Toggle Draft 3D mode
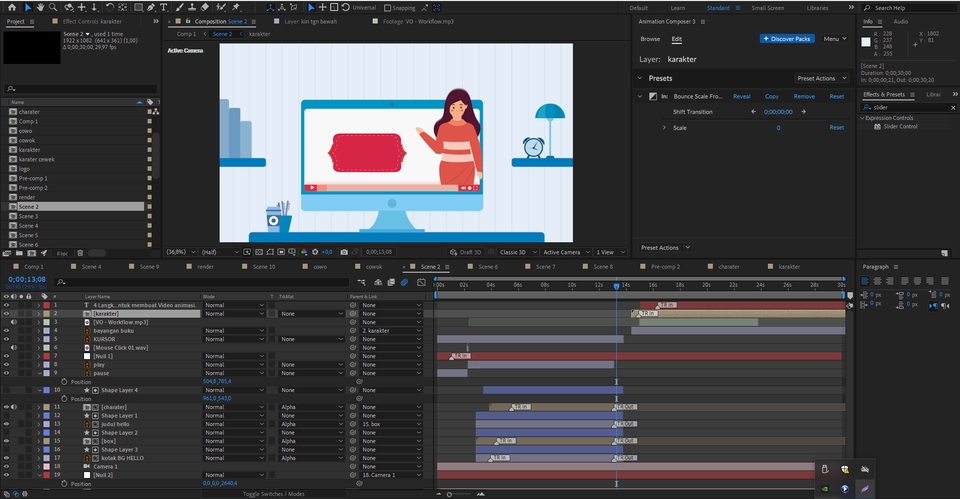Screen dimensions: 960x499 coord(465,252)
